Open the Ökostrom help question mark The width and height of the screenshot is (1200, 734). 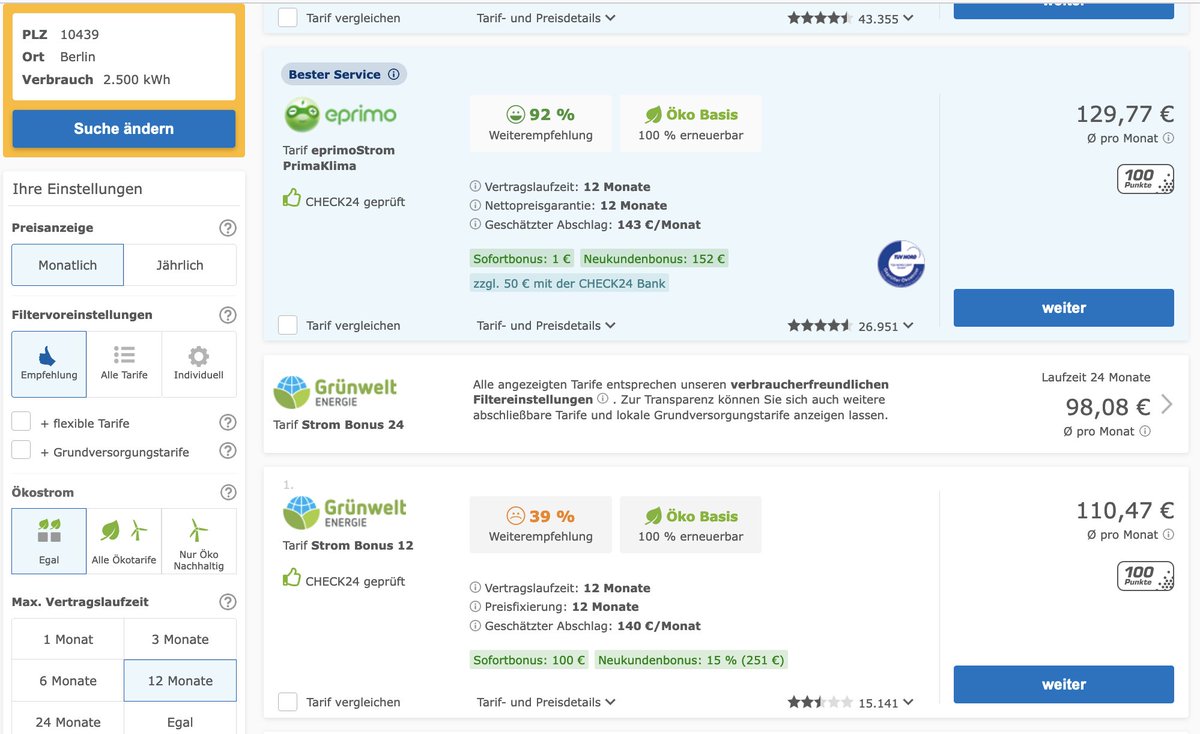tap(228, 492)
